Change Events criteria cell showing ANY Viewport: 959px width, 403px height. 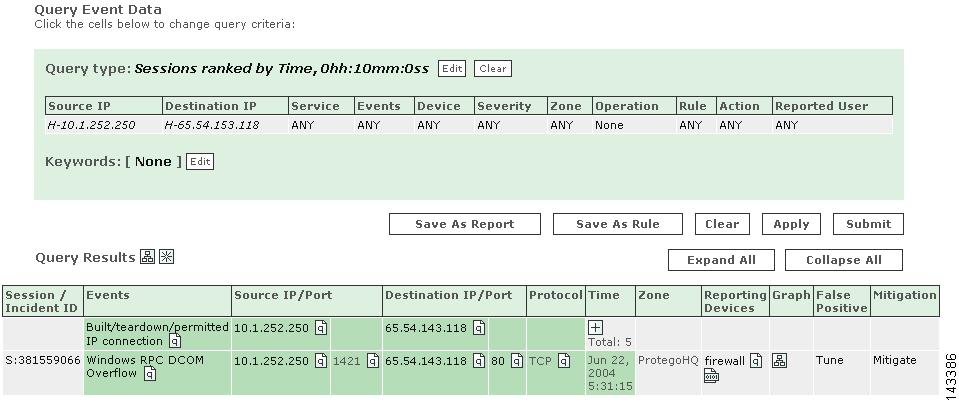[385, 125]
